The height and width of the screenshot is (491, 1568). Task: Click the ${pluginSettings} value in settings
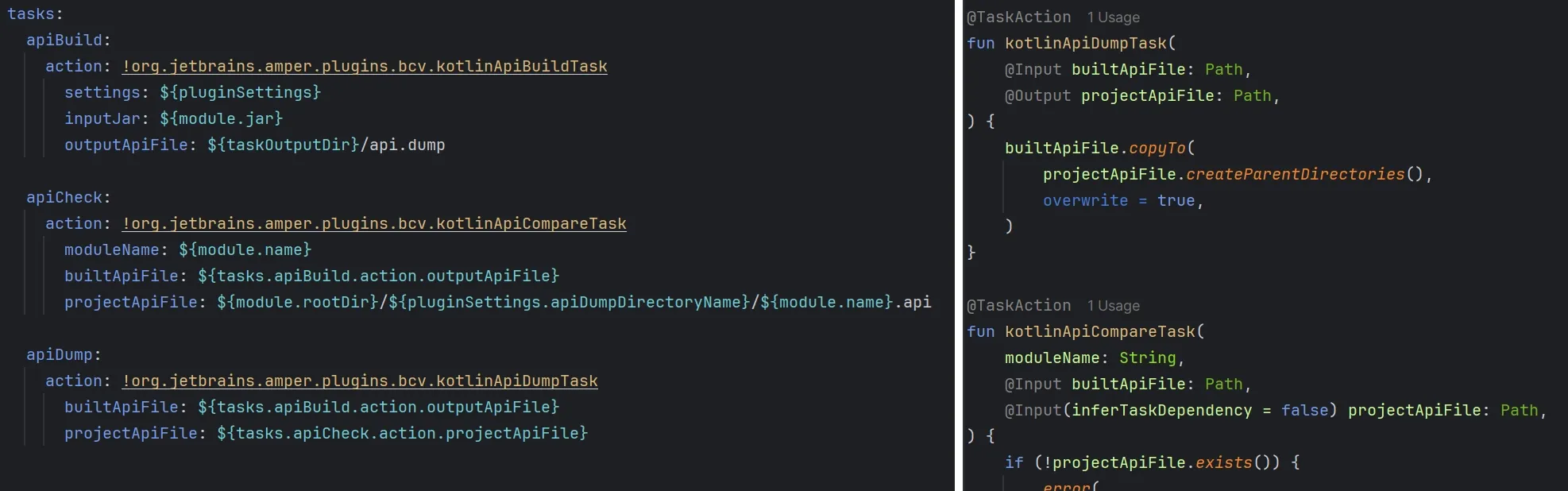point(240,93)
